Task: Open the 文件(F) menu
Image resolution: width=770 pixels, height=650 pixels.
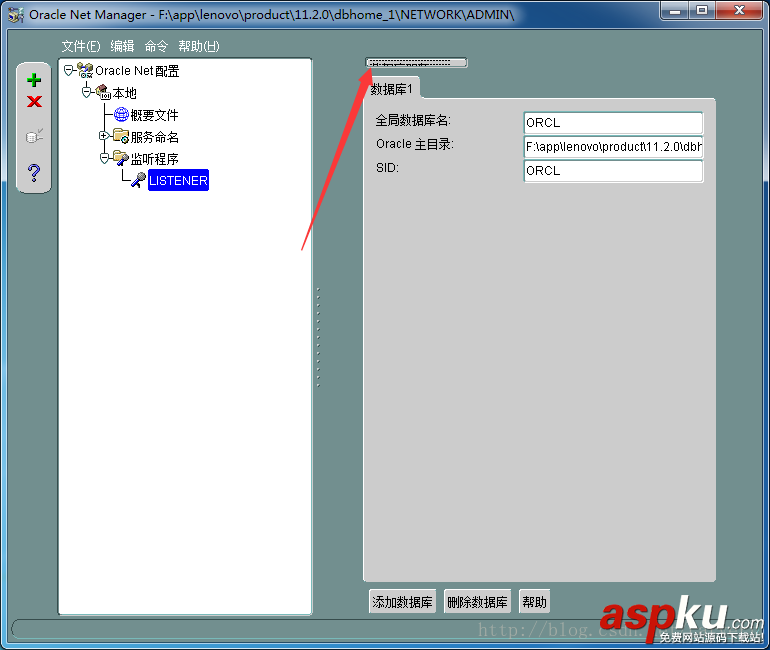Action: pyautogui.click(x=81, y=46)
